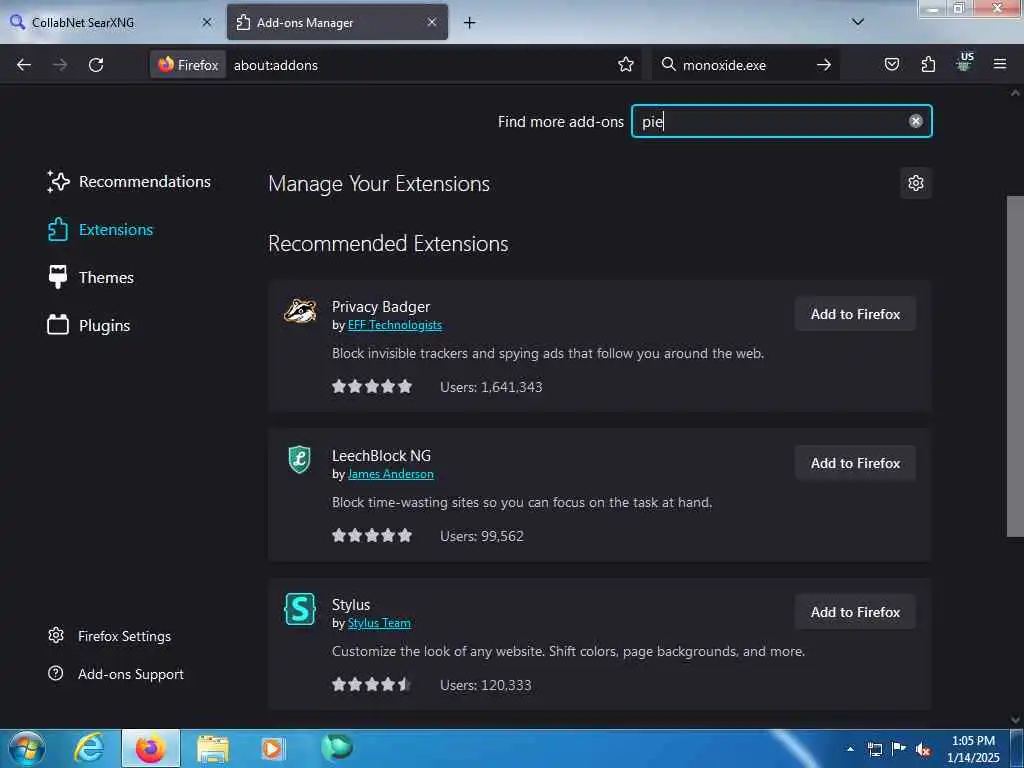Open Firefox Settings link
Image resolution: width=1024 pixels, height=768 pixels.
(110, 636)
